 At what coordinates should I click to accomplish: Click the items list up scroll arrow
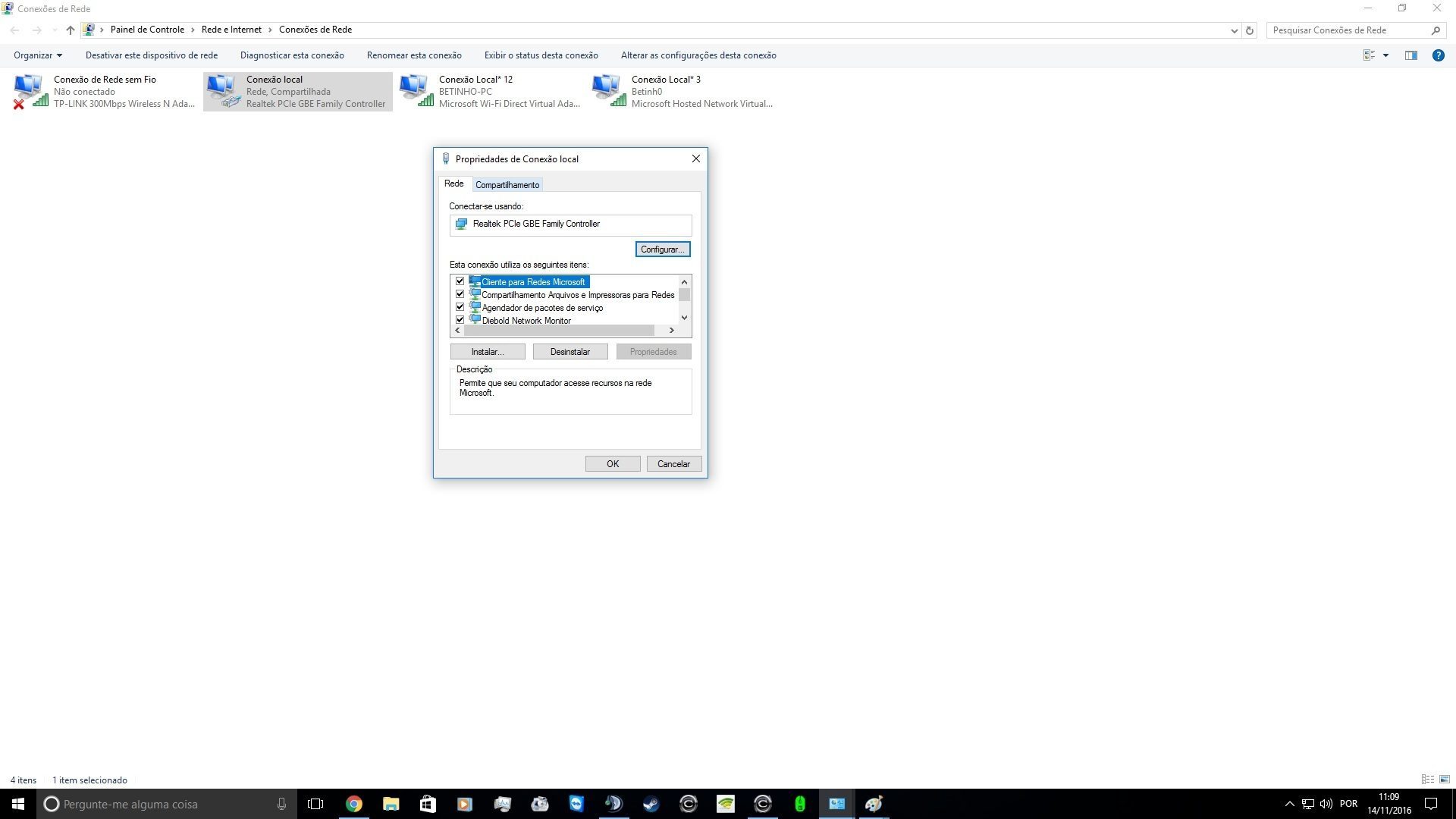684,282
